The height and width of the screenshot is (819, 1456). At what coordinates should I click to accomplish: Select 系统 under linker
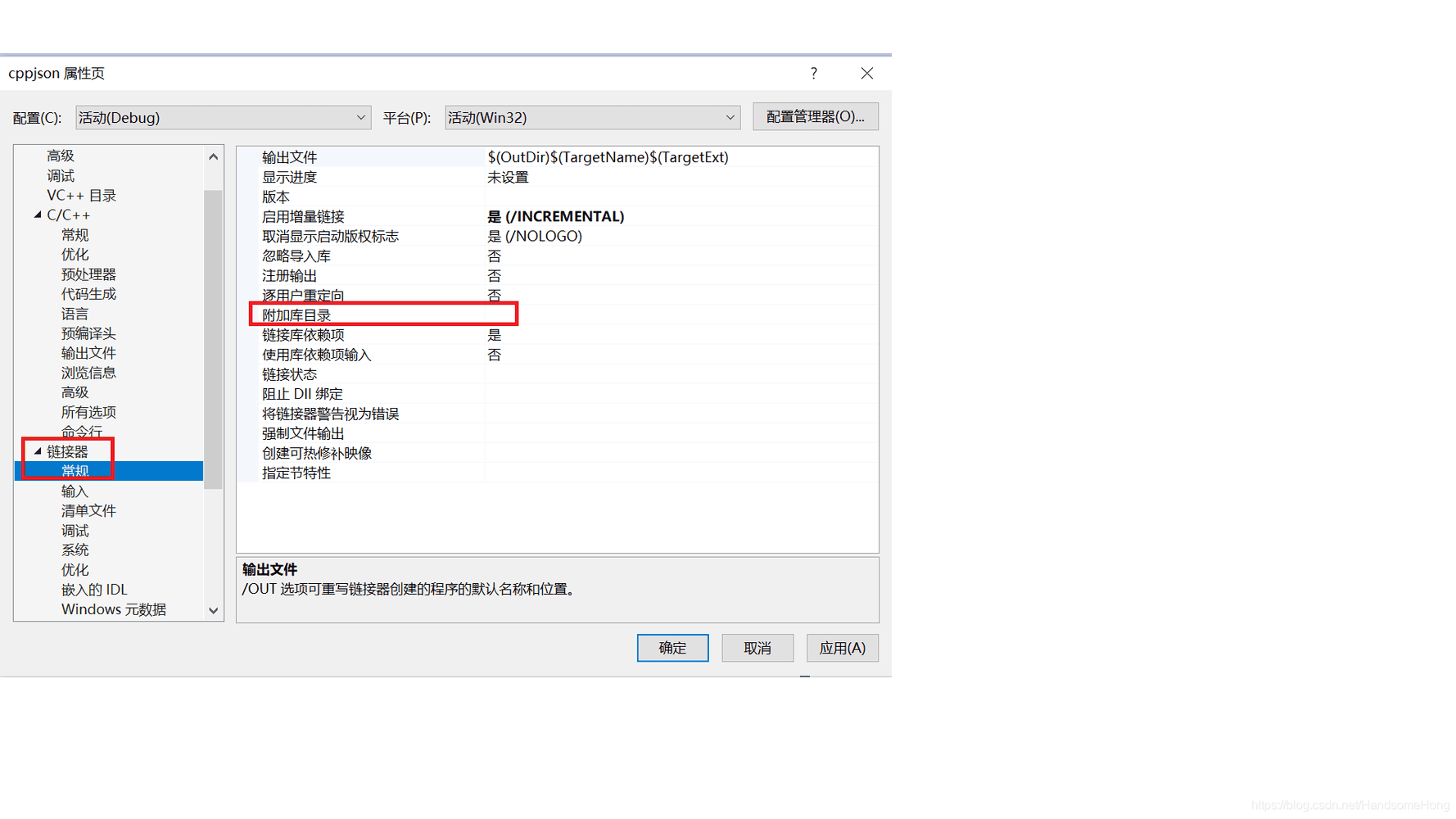pyautogui.click(x=75, y=550)
